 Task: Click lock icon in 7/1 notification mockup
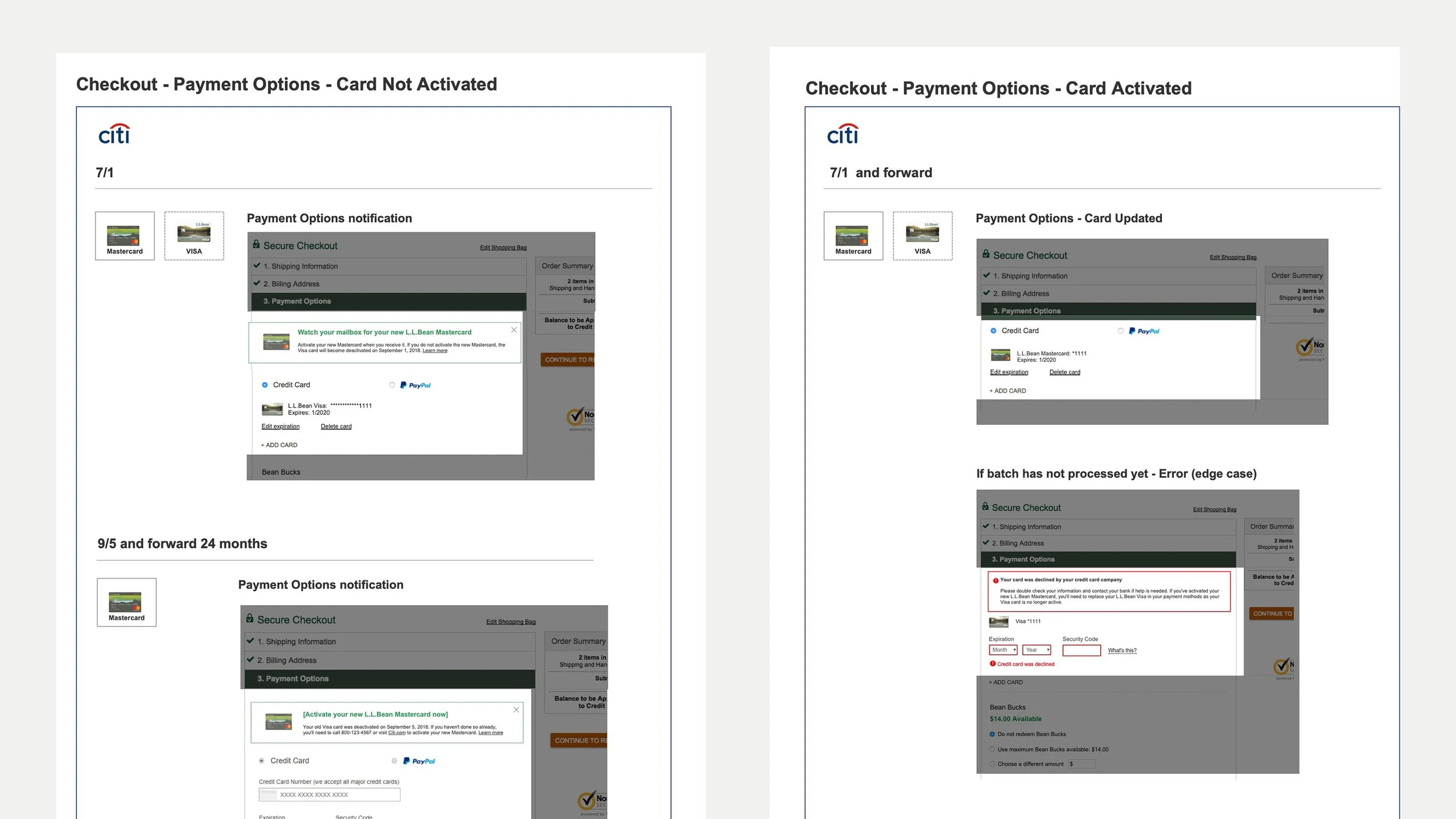click(256, 245)
